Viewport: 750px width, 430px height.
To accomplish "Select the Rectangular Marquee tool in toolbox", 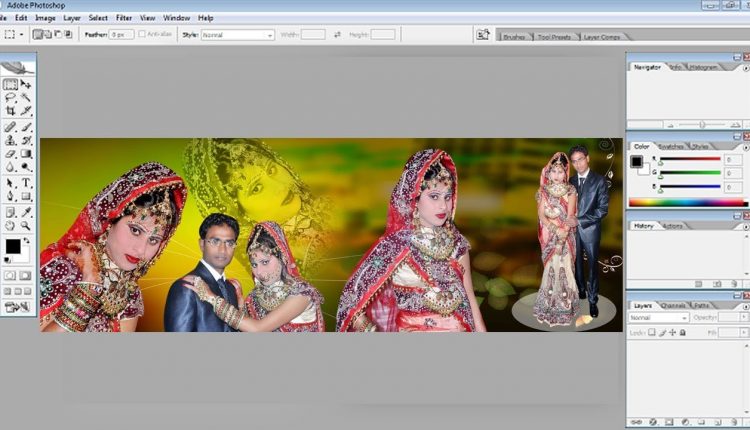I will click(x=11, y=84).
